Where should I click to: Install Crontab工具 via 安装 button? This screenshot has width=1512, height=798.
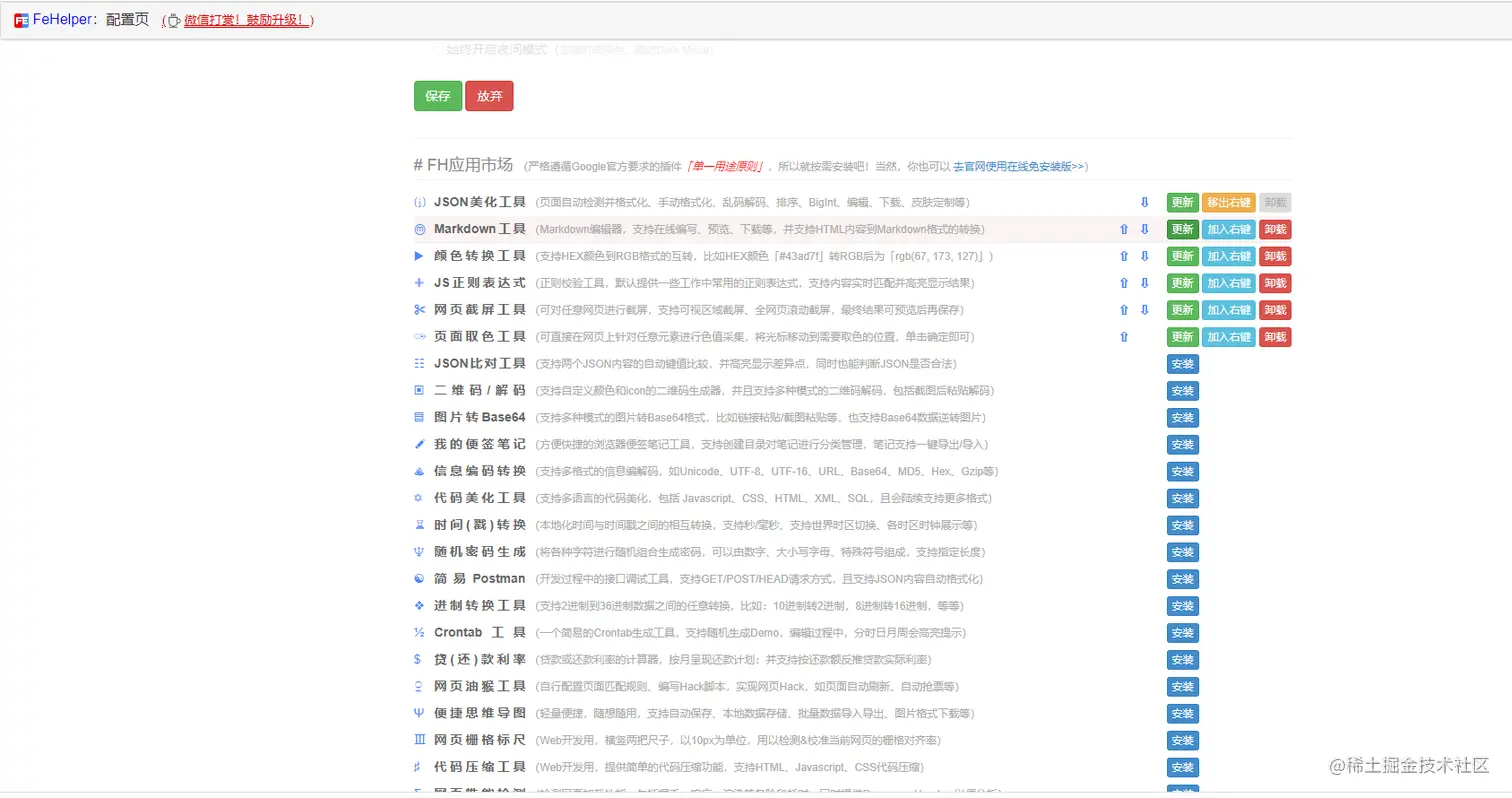pos(1182,633)
